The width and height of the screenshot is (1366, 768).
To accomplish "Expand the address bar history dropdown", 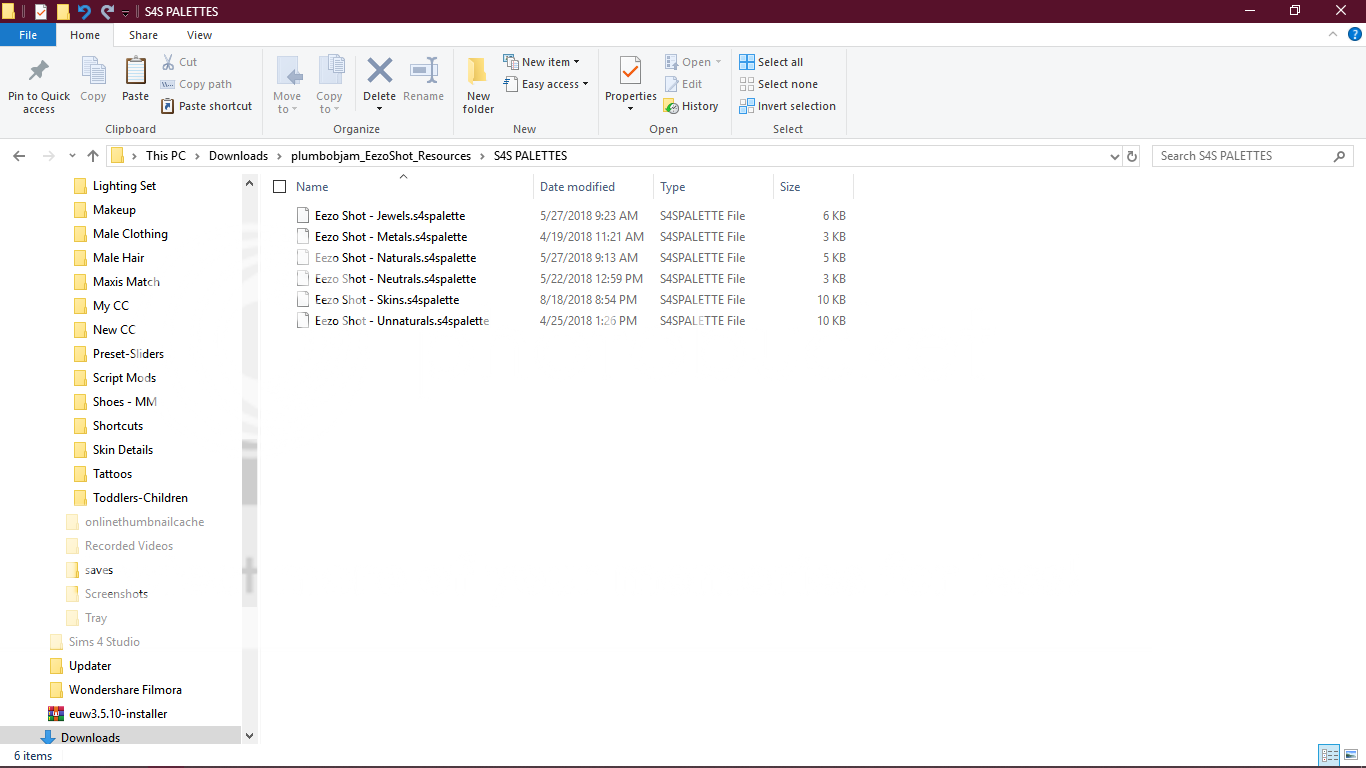I will click(1115, 156).
